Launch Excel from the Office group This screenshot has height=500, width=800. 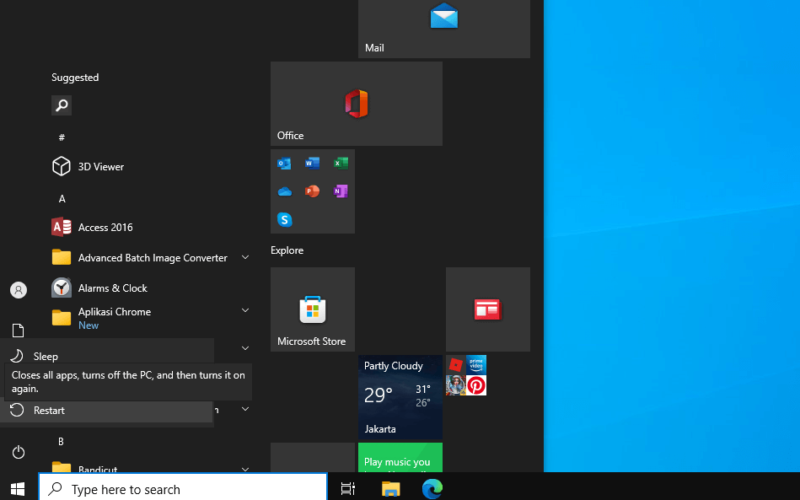341,163
